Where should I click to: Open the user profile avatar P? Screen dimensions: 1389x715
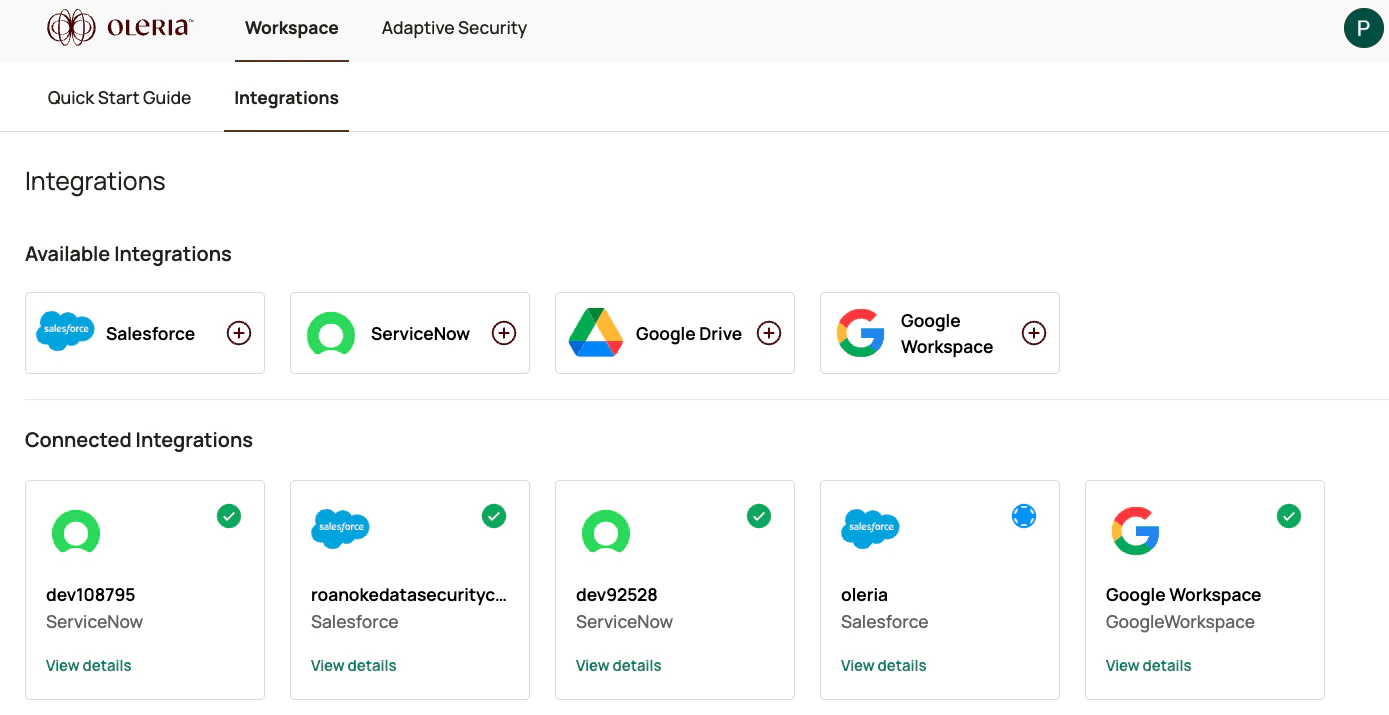pyautogui.click(x=1363, y=28)
